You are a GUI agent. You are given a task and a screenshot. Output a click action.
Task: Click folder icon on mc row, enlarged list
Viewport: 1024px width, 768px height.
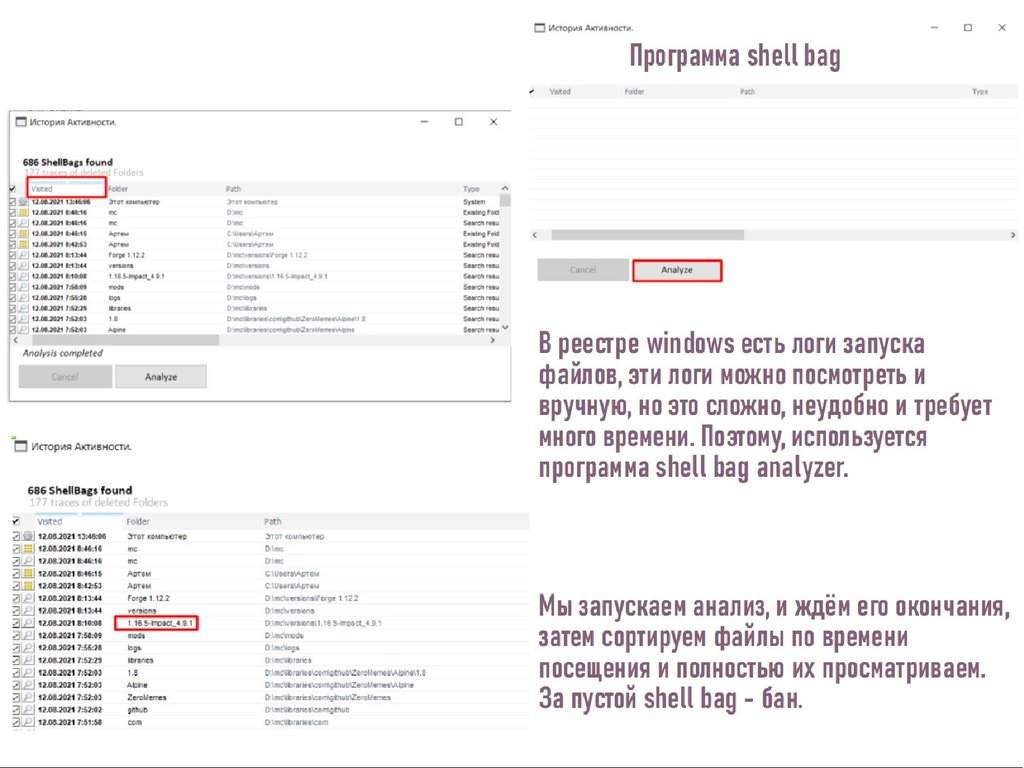(28, 549)
